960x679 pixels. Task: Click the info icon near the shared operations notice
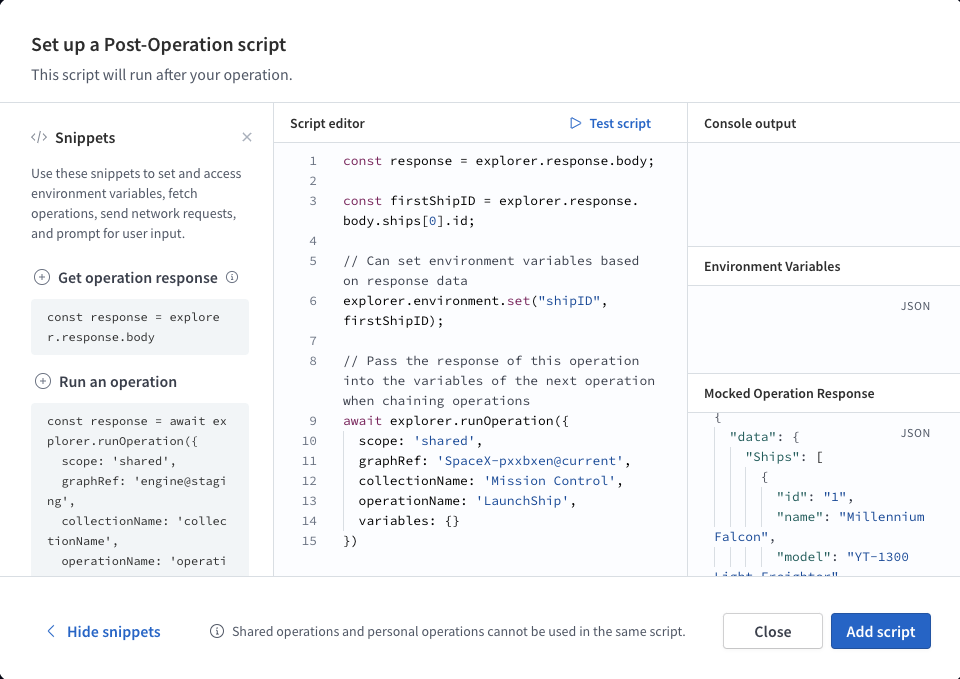(x=215, y=631)
